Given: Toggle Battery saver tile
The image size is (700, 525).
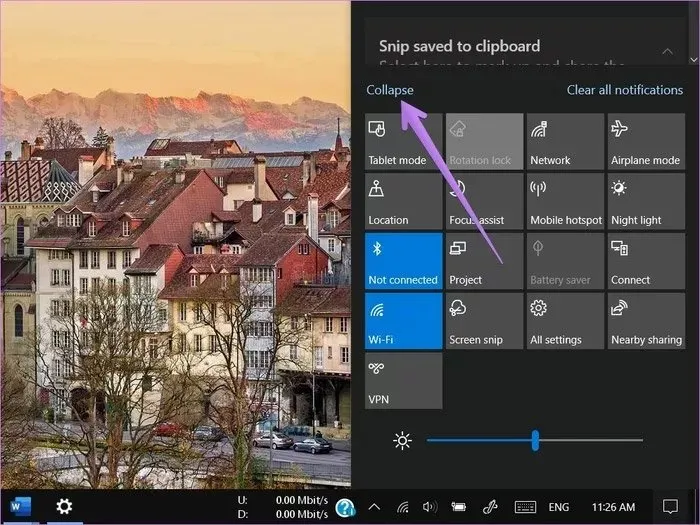Looking at the screenshot, I should click(565, 261).
